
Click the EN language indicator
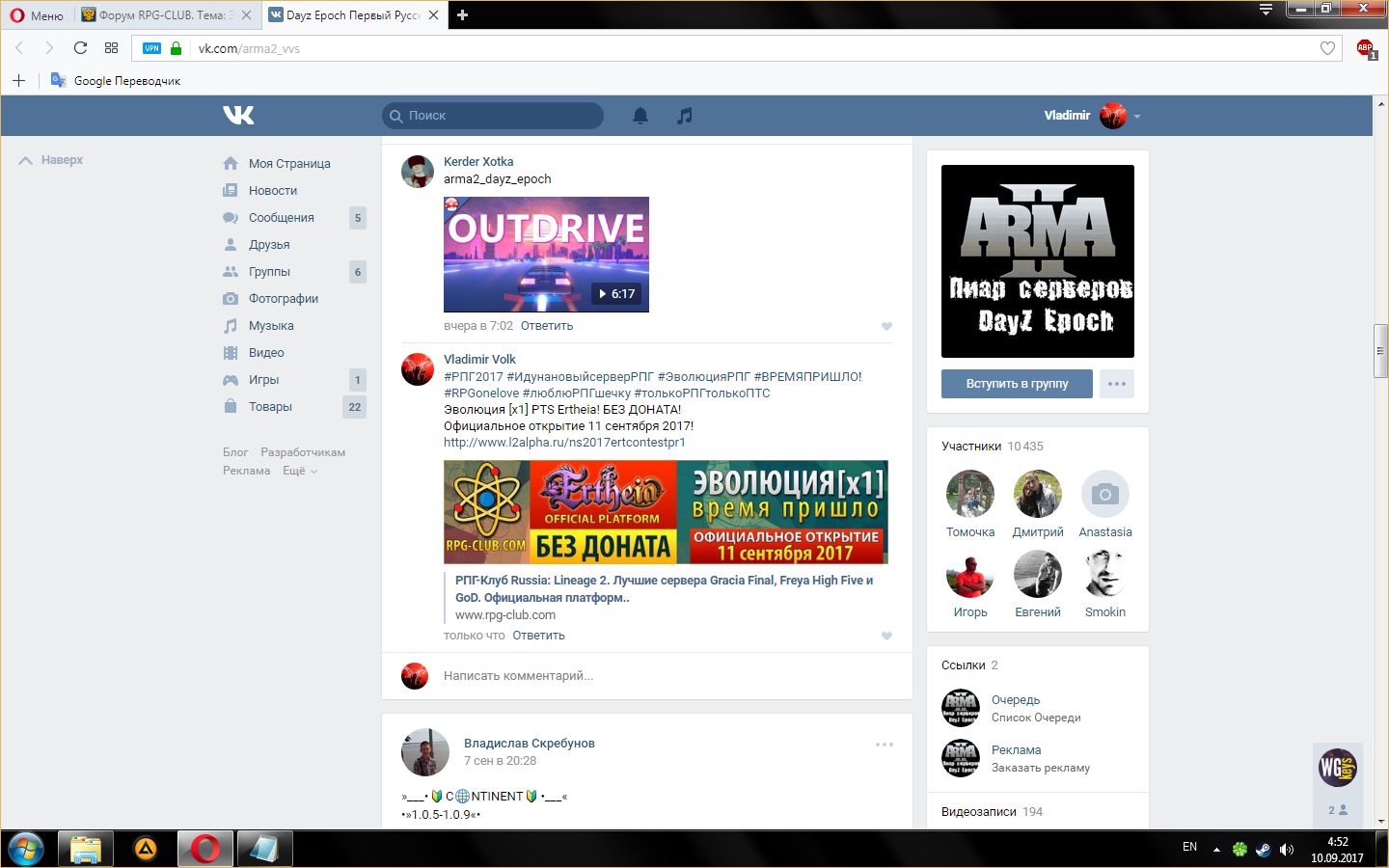1189,847
